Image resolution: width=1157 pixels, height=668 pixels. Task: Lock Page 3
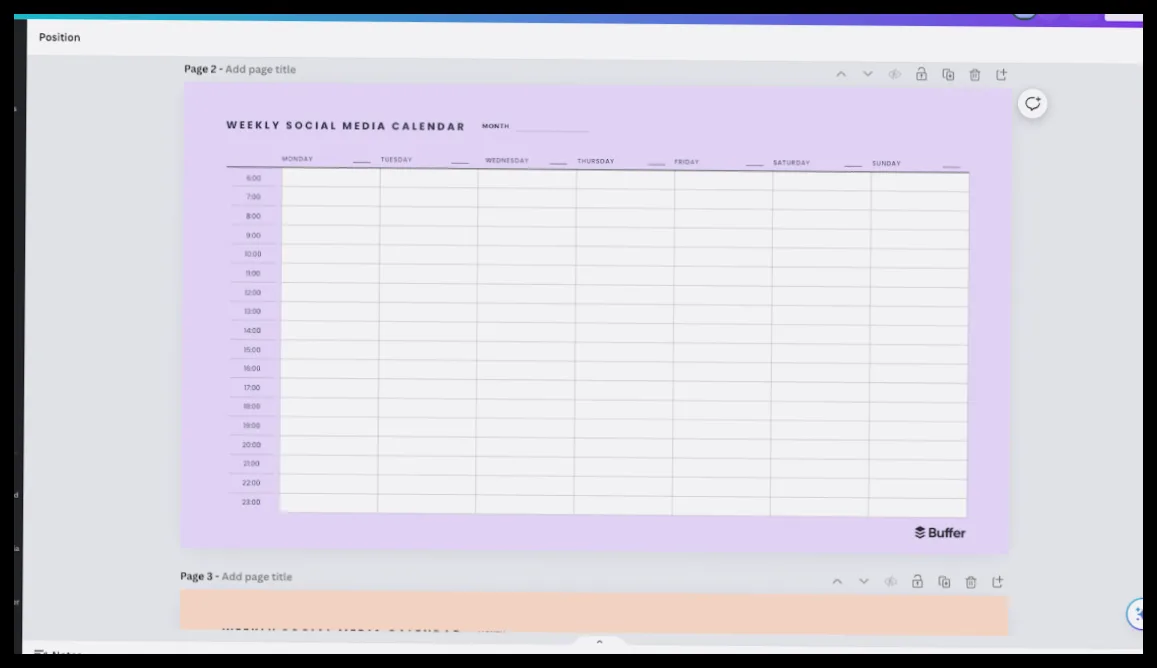tap(917, 582)
